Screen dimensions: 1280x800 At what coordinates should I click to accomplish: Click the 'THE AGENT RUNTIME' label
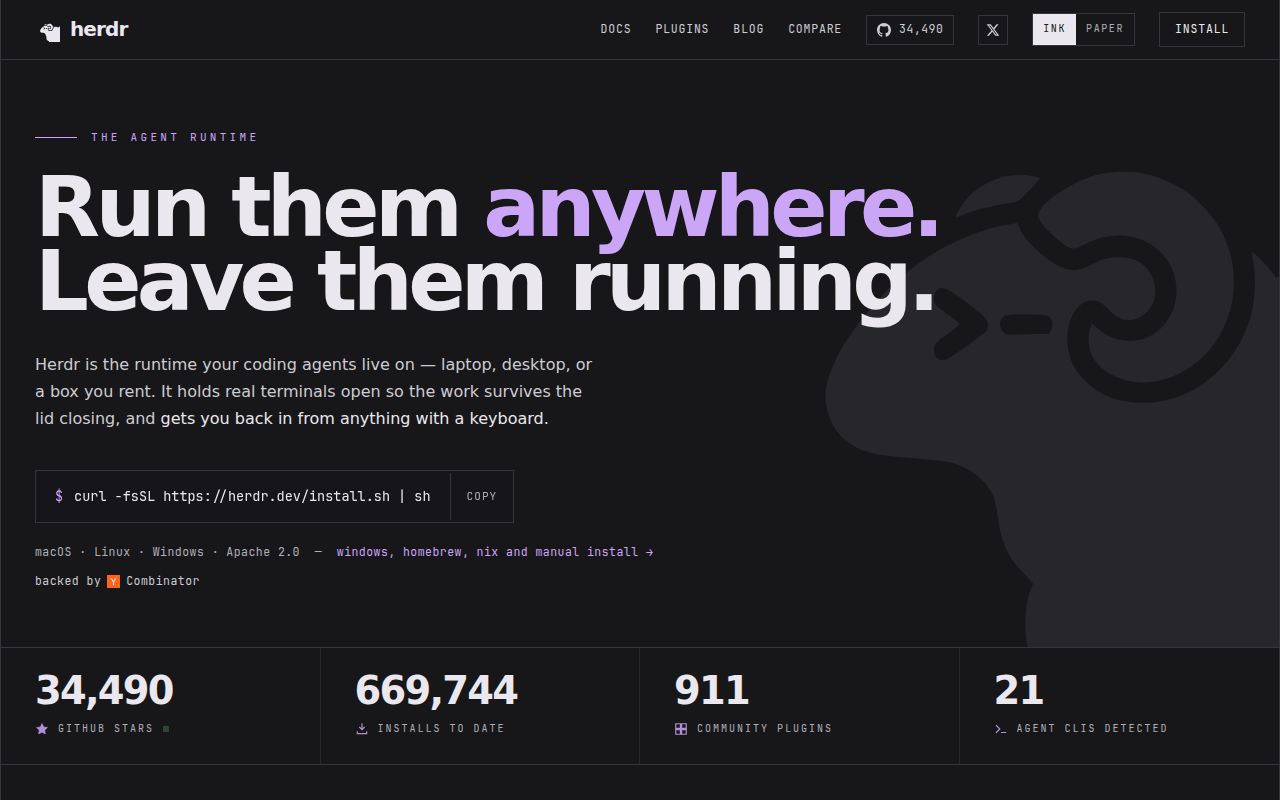(175, 137)
